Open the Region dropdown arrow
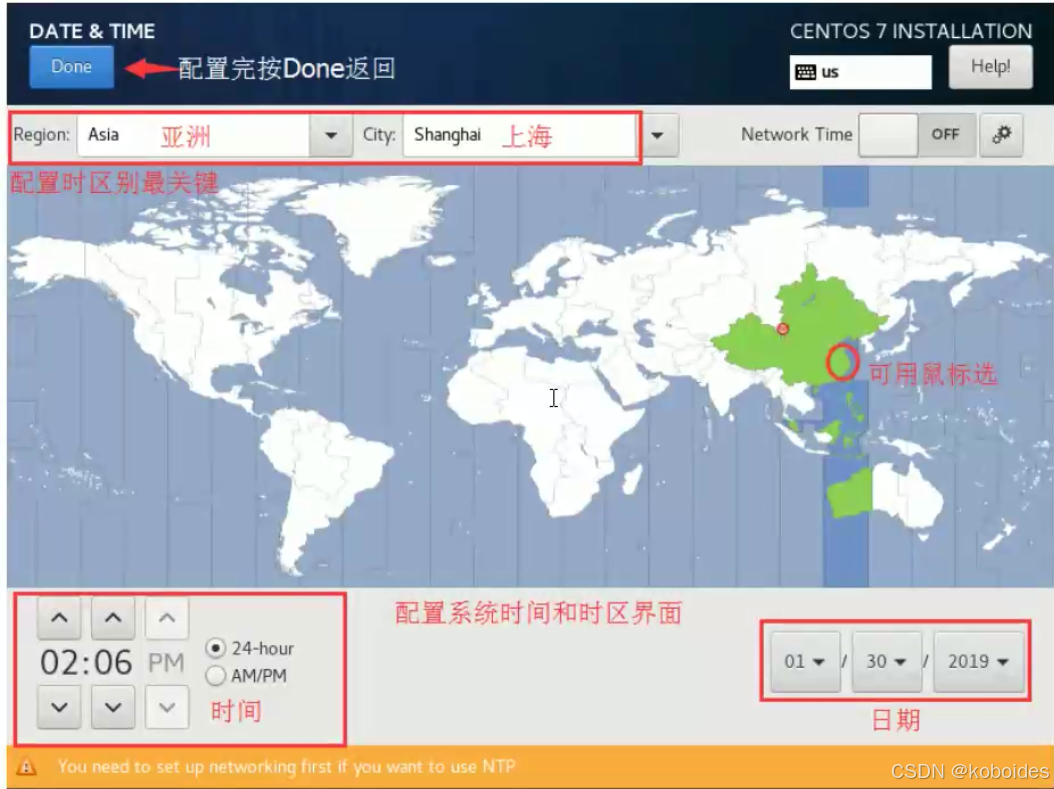 coord(331,135)
